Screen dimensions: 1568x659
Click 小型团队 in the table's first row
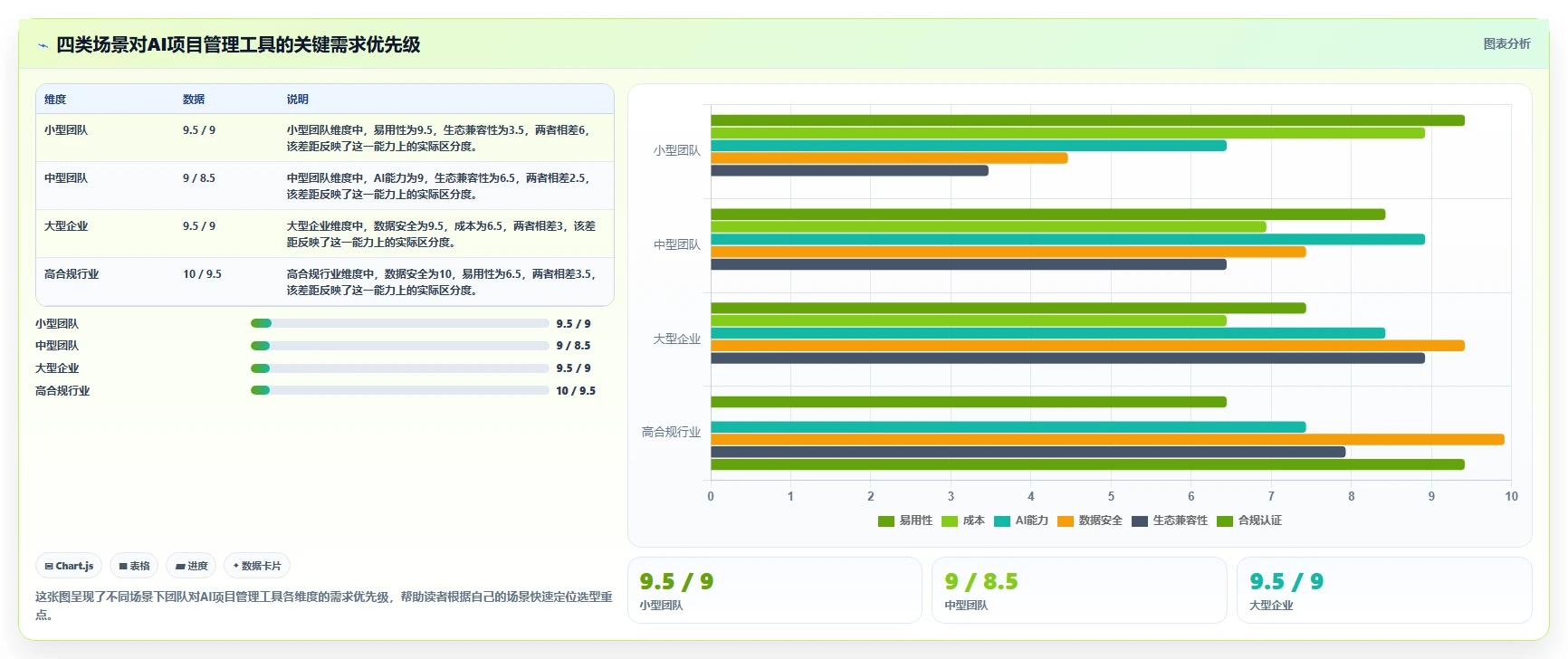pyautogui.click(x=66, y=130)
